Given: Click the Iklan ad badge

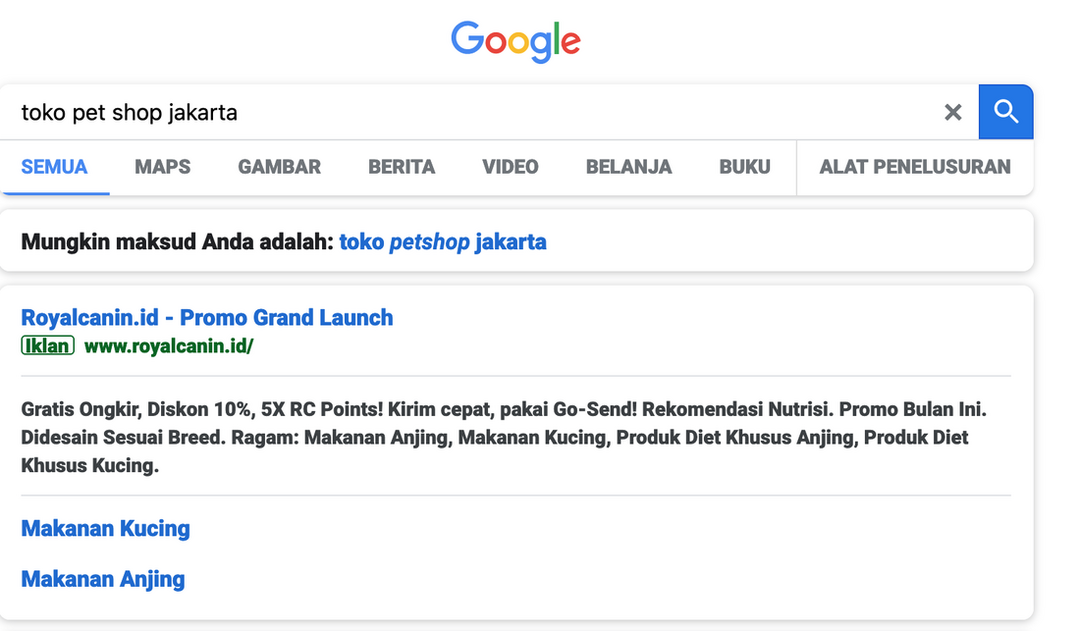Looking at the screenshot, I should (x=48, y=346).
